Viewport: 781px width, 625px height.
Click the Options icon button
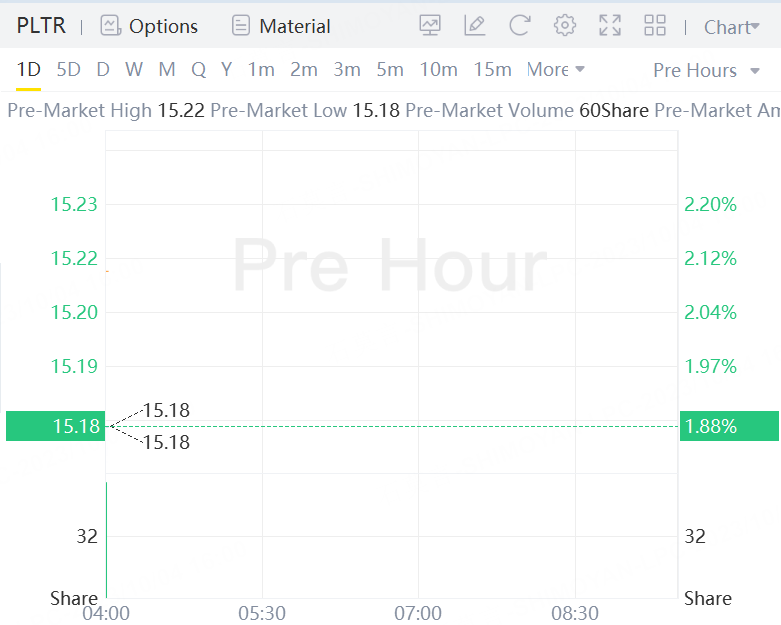click(x=110, y=26)
